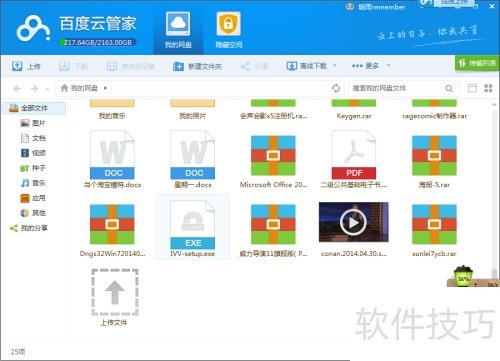Click the 上传文件 dashed upload placeholder

click(115, 292)
